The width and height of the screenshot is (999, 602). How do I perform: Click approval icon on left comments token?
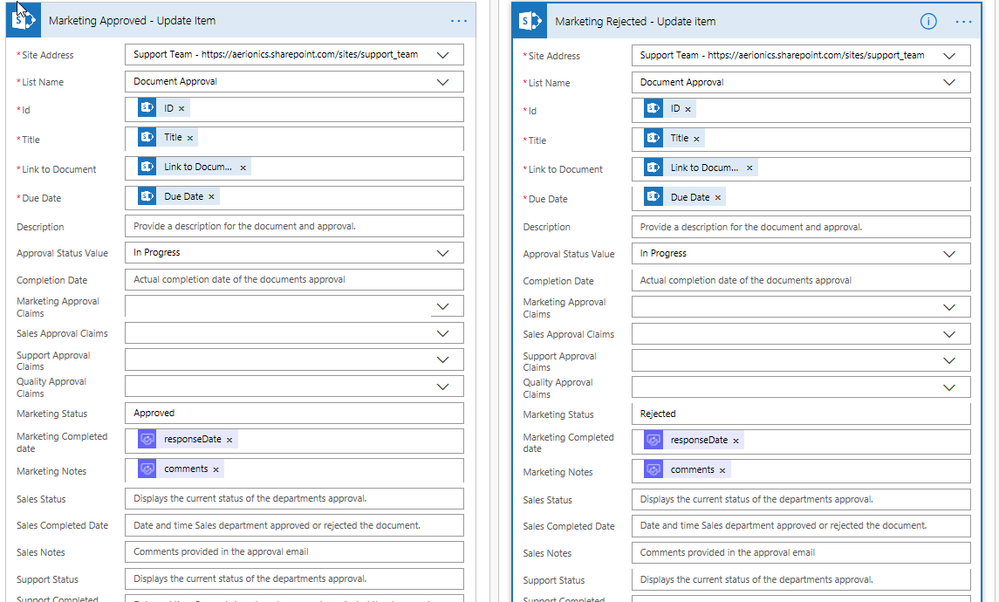click(x=147, y=469)
